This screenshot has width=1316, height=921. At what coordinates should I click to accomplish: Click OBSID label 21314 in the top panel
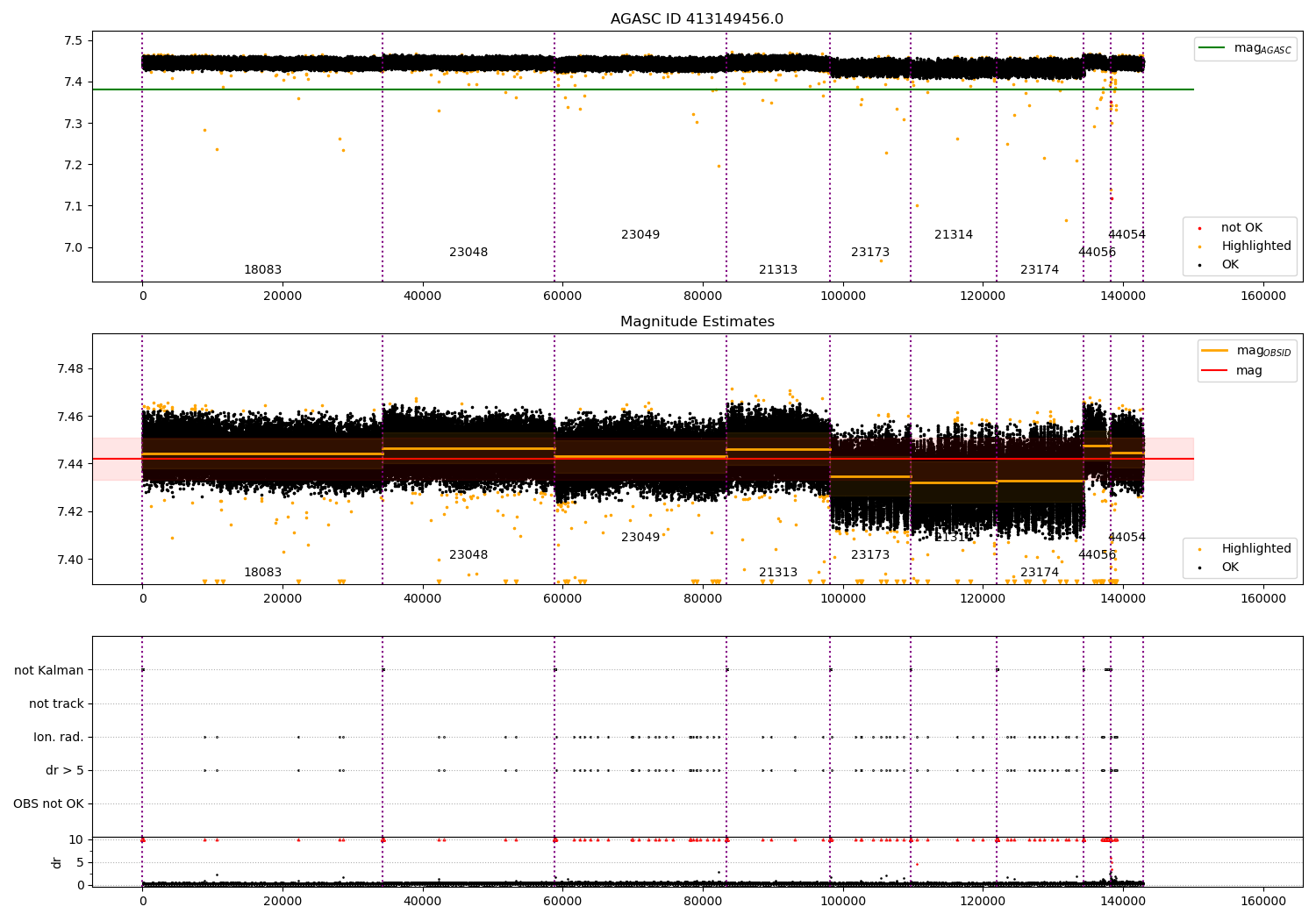(x=954, y=235)
